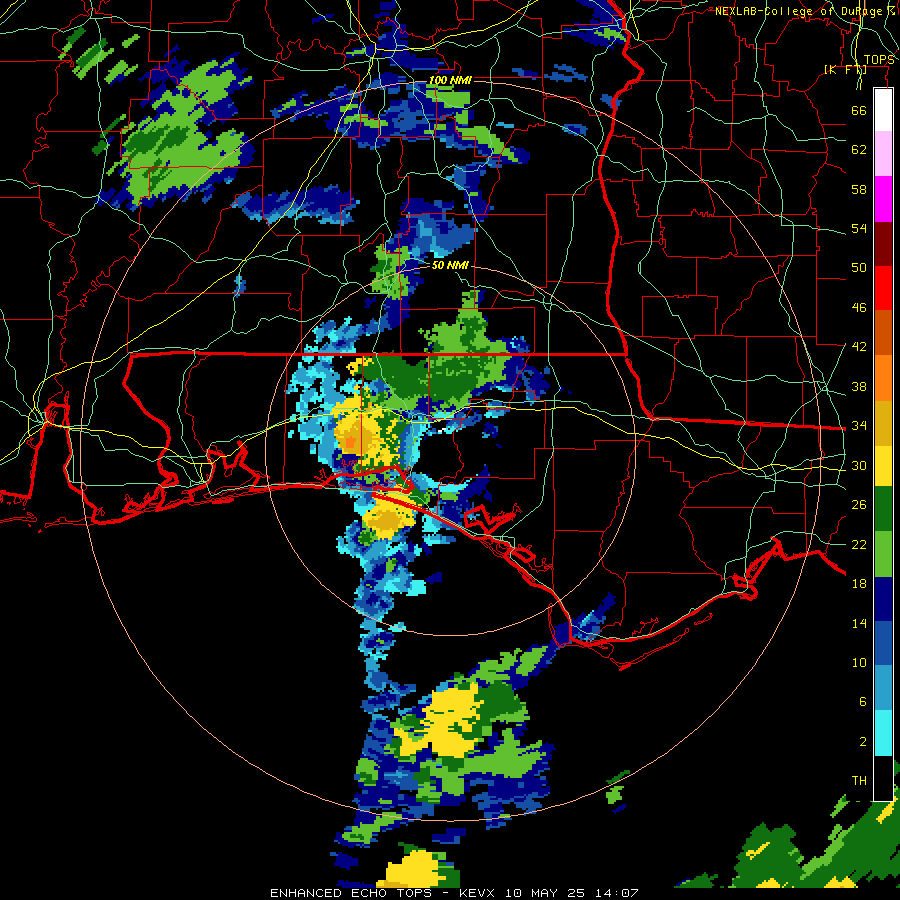Choose the light green legend swatch
Viewport: 900px width, 900px height.
click(883, 554)
